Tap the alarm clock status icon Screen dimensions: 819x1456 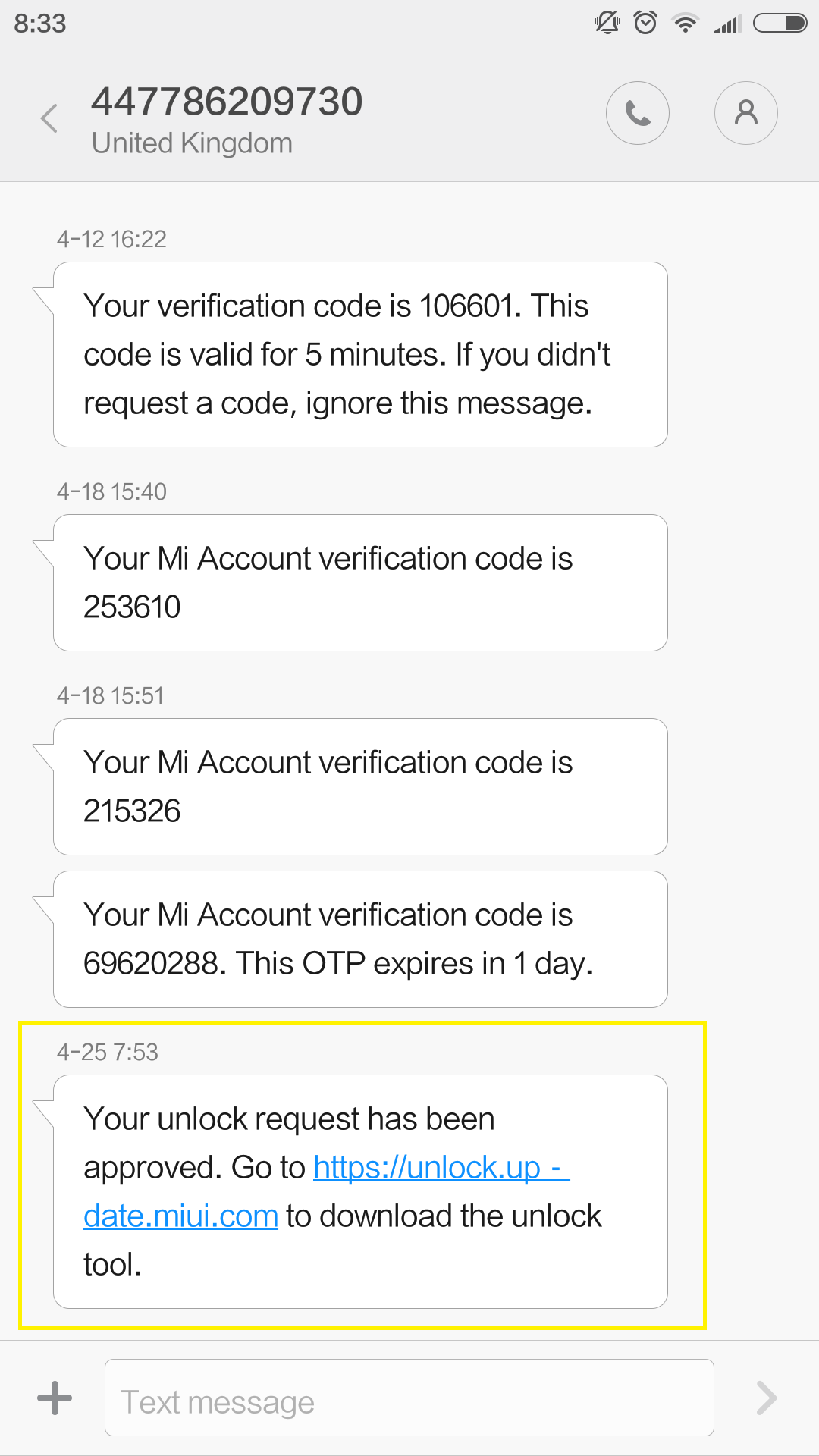[645, 23]
